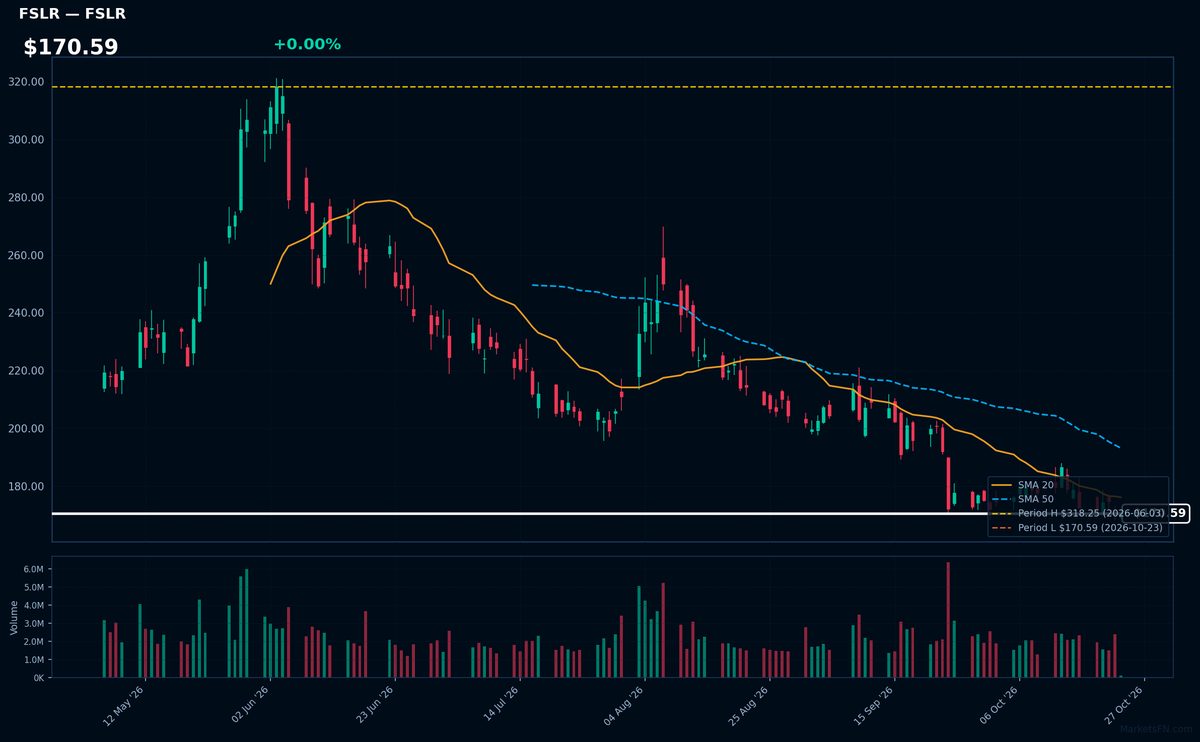Click the 220.00 price axis label
The height and width of the screenshot is (742, 1200).
pyautogui.click(x=27, y=371)
